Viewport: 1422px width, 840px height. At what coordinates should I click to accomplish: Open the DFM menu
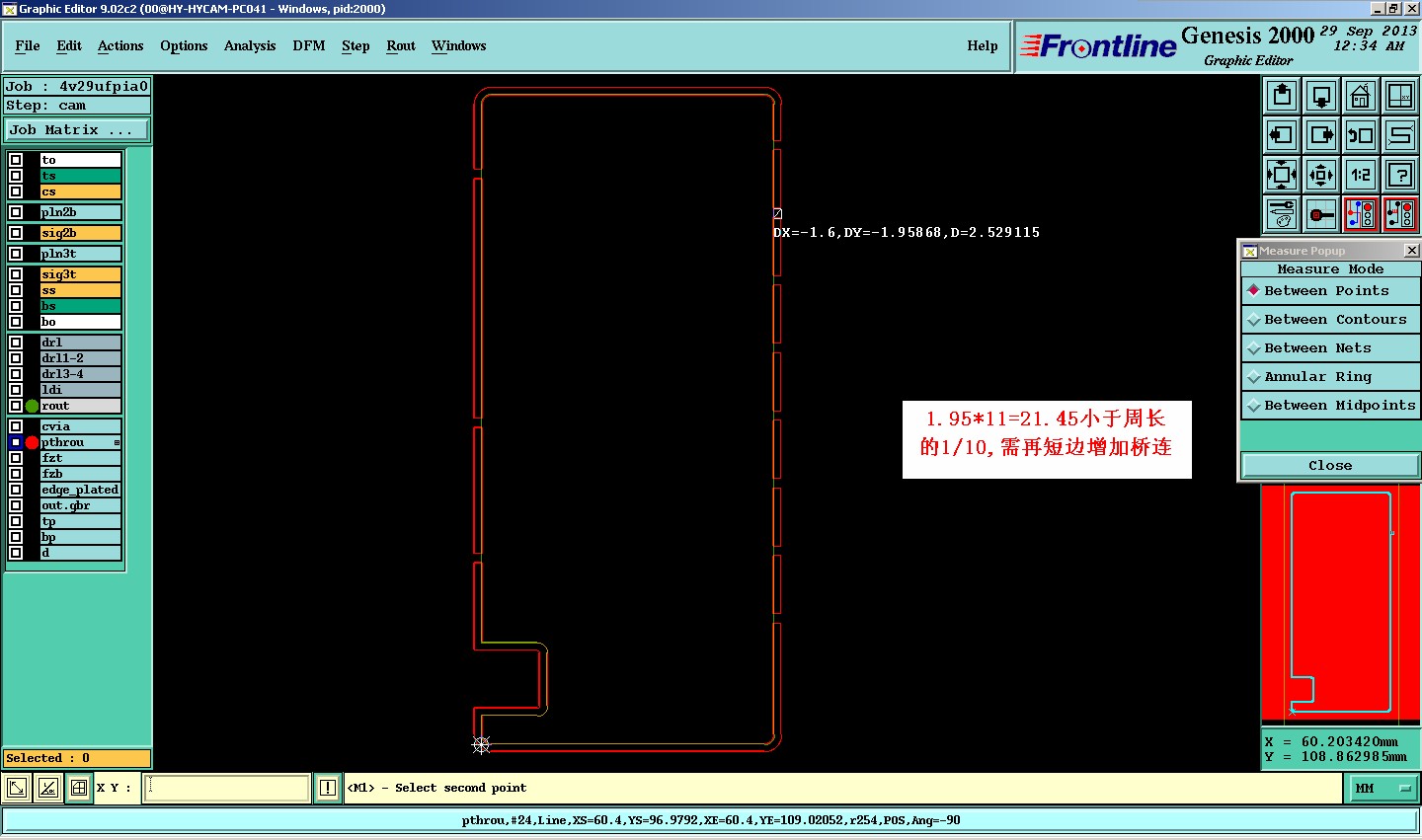pyautogui.click(x=309, y=46)
